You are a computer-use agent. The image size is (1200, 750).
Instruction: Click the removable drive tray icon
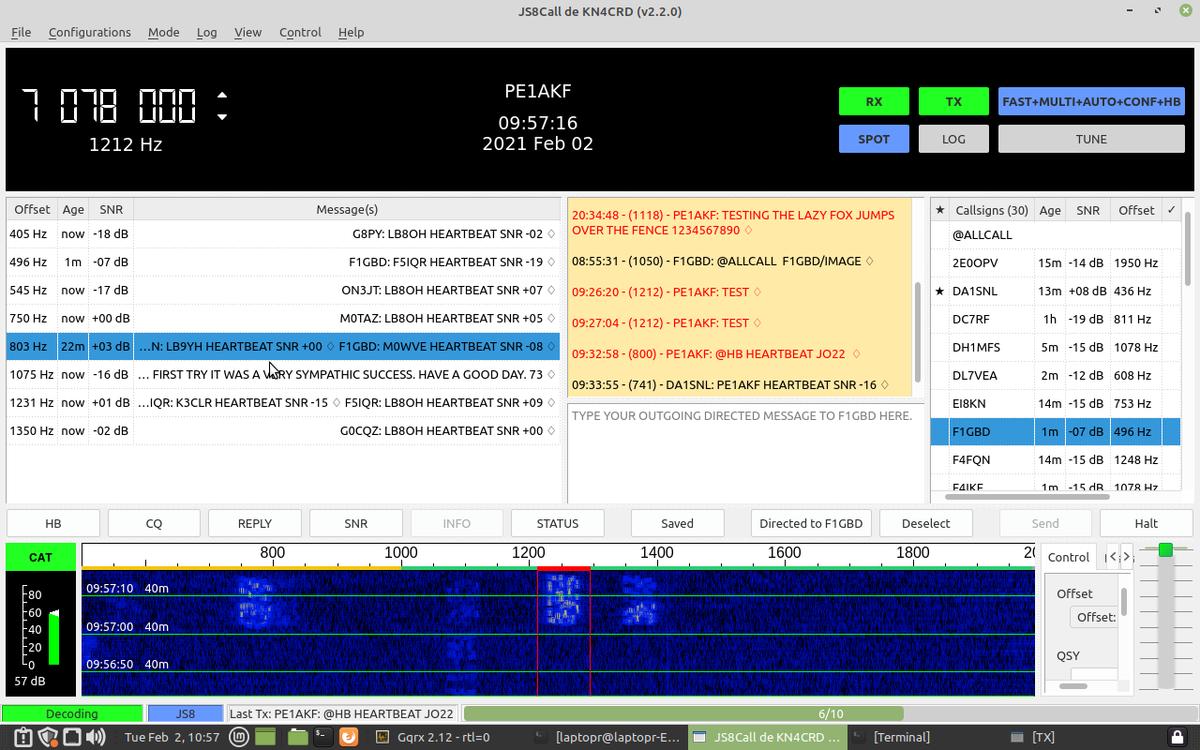click(x=72, y=737)
